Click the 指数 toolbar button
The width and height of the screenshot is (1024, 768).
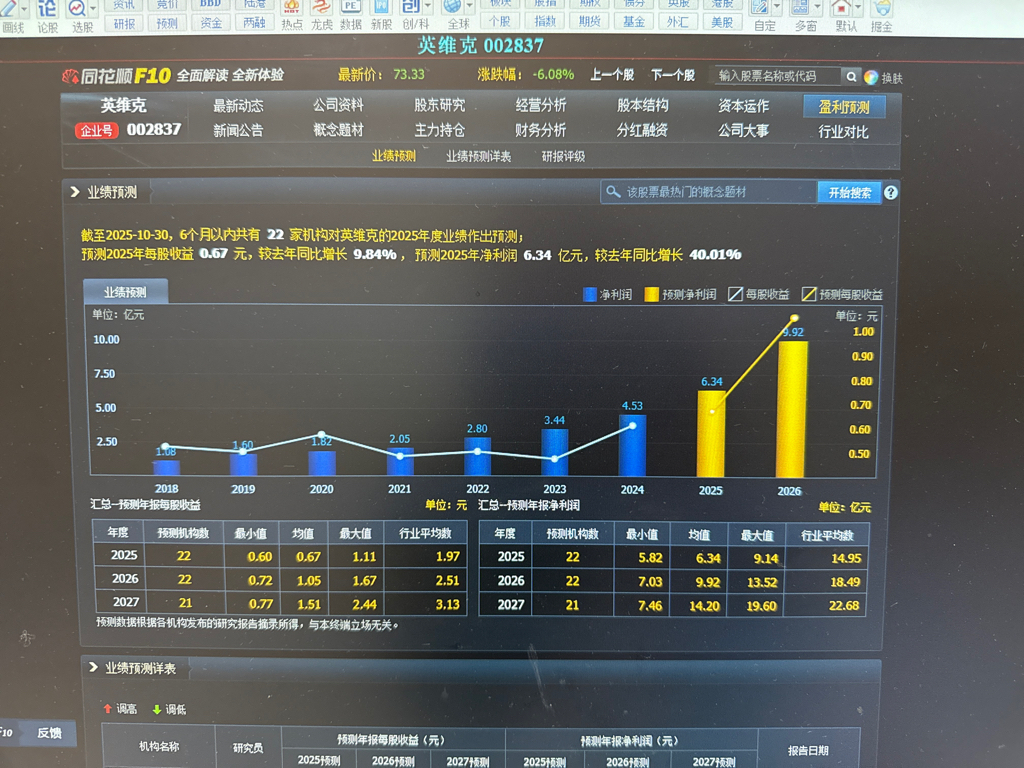tap(545, 22)
